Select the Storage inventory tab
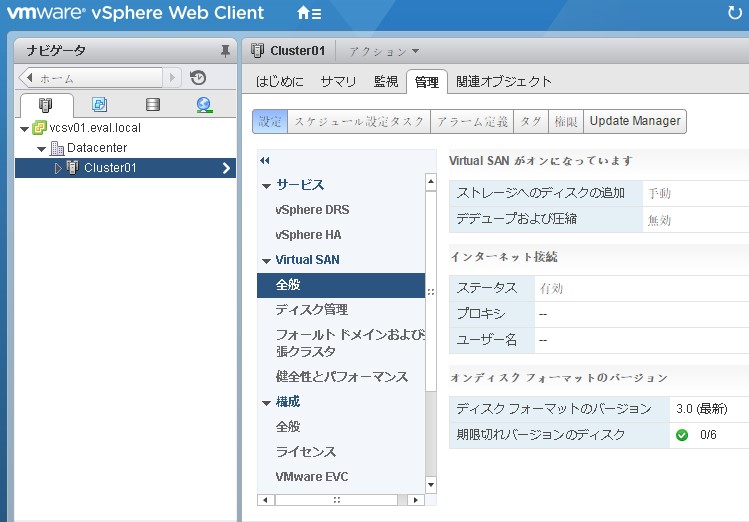The width and height of the screenshot is (749, 522). (x=153, y=104)
